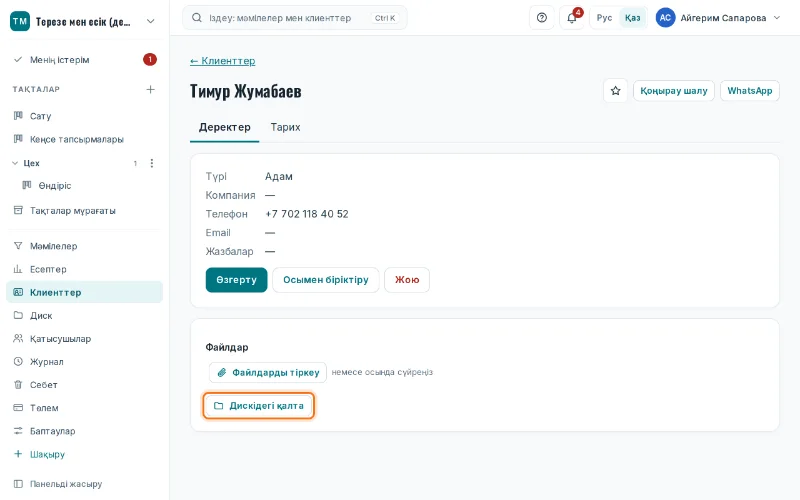Open three-dot menu for Цех group

tap(152, 163)
